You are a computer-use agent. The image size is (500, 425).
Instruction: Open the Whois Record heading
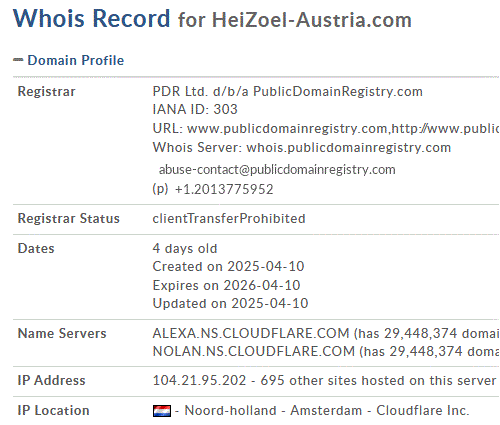[x=92, y=18]
